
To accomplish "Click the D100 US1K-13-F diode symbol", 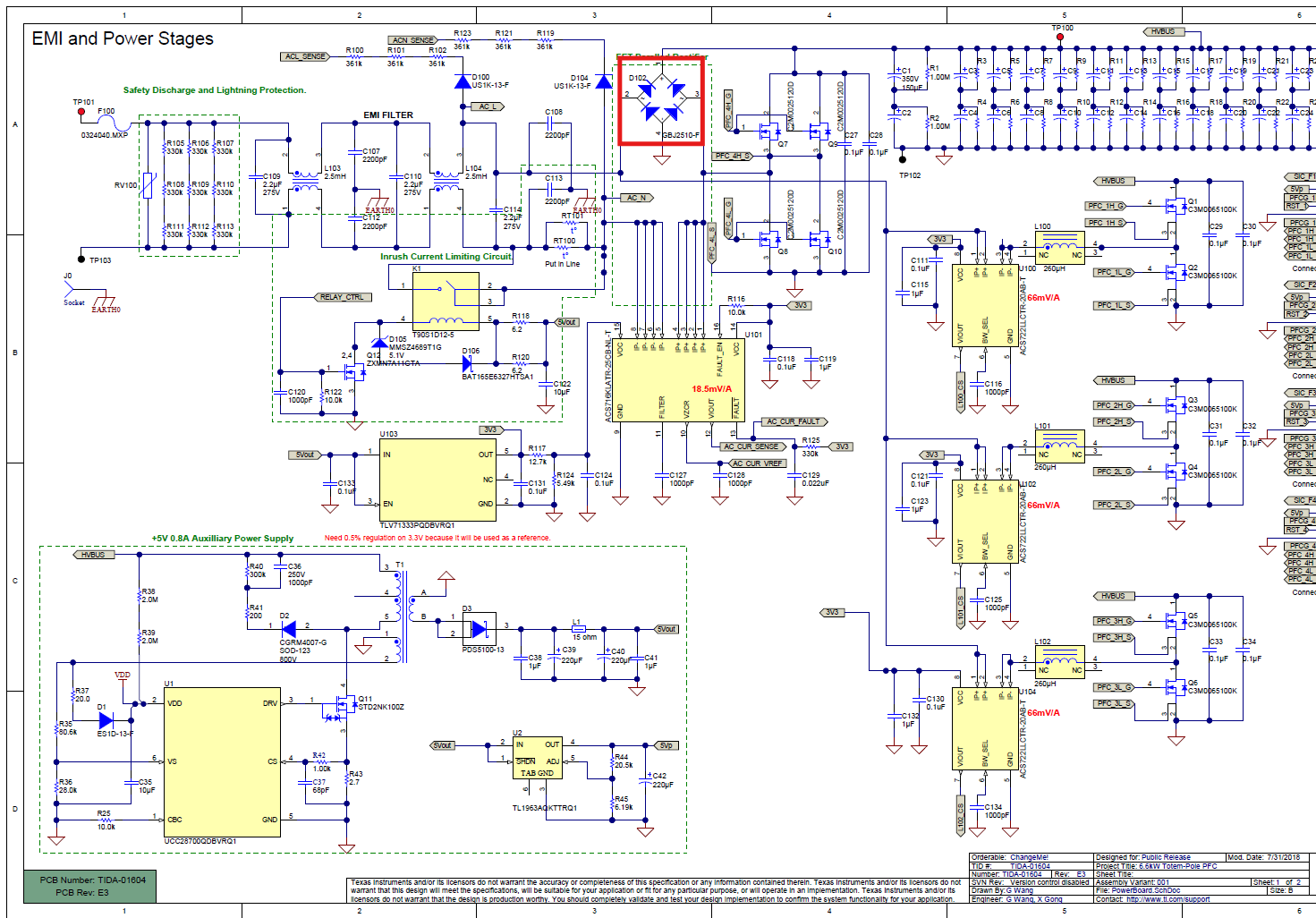I will (x=463, y=81).
